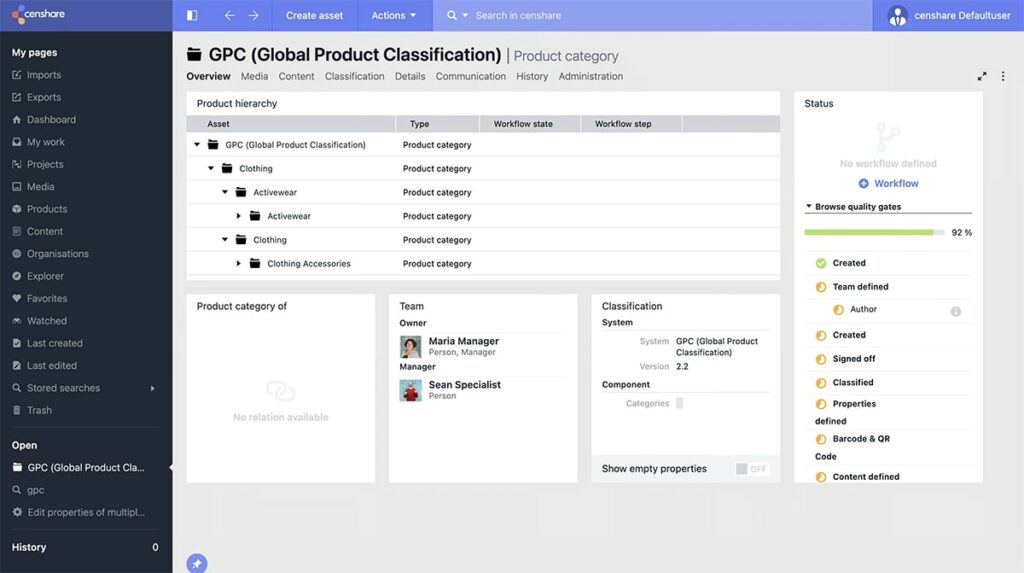1024x573 pixels.
Task: Open Edit properties of multipl... entry
Action: 86,512
